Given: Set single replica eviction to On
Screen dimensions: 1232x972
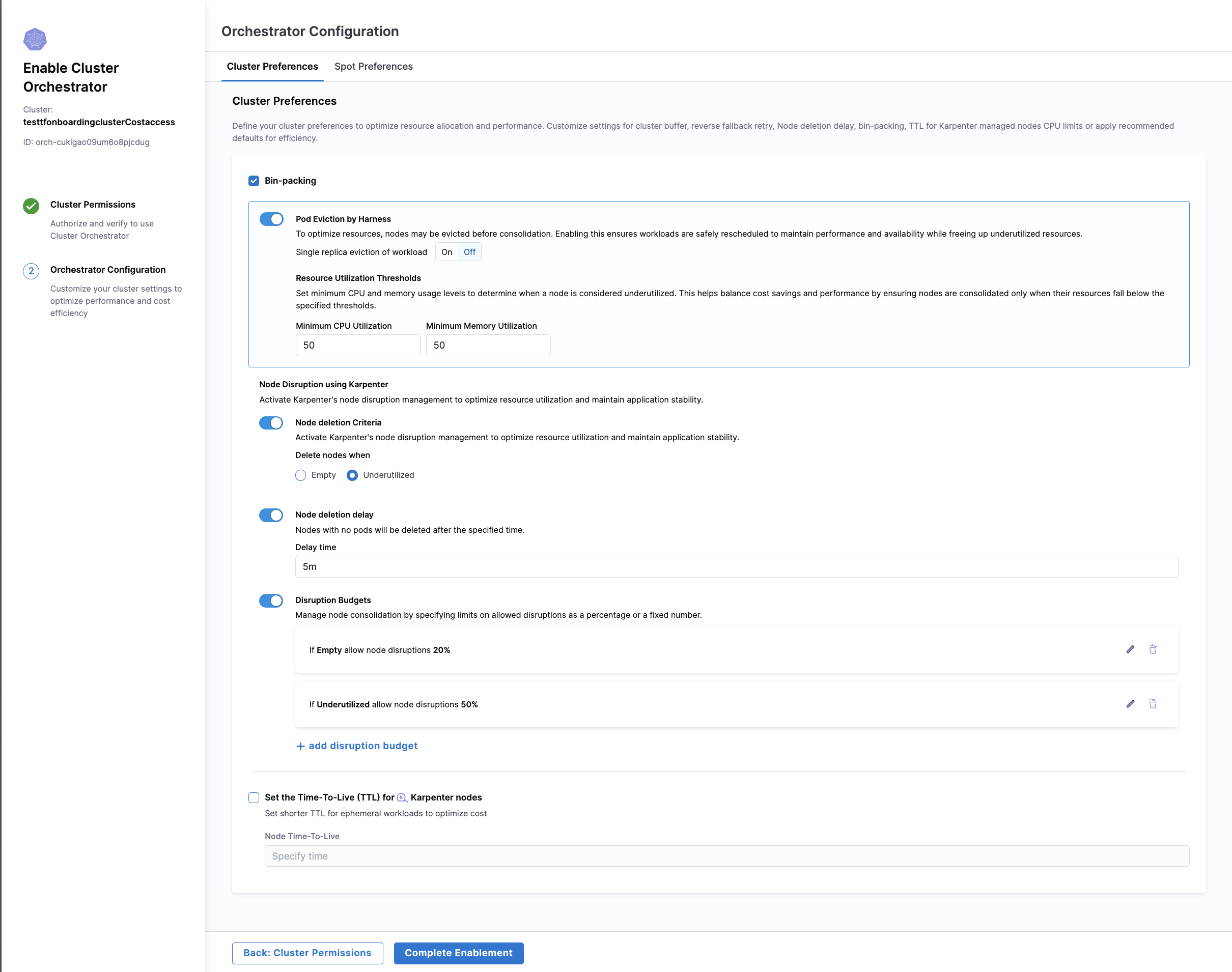Looking at the screenshot, I should click(446, 252).
